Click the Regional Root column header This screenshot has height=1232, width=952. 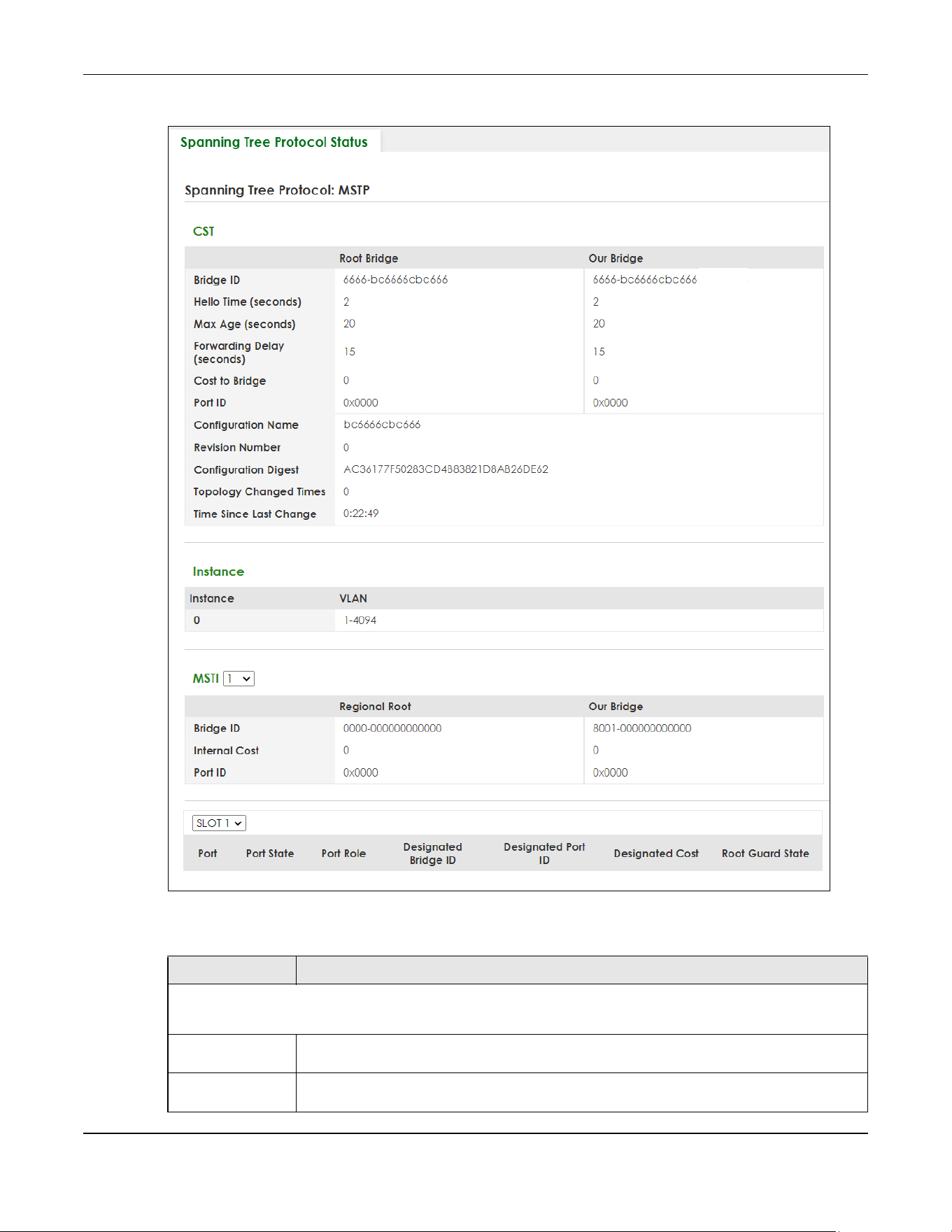click(x=375, y=707)
